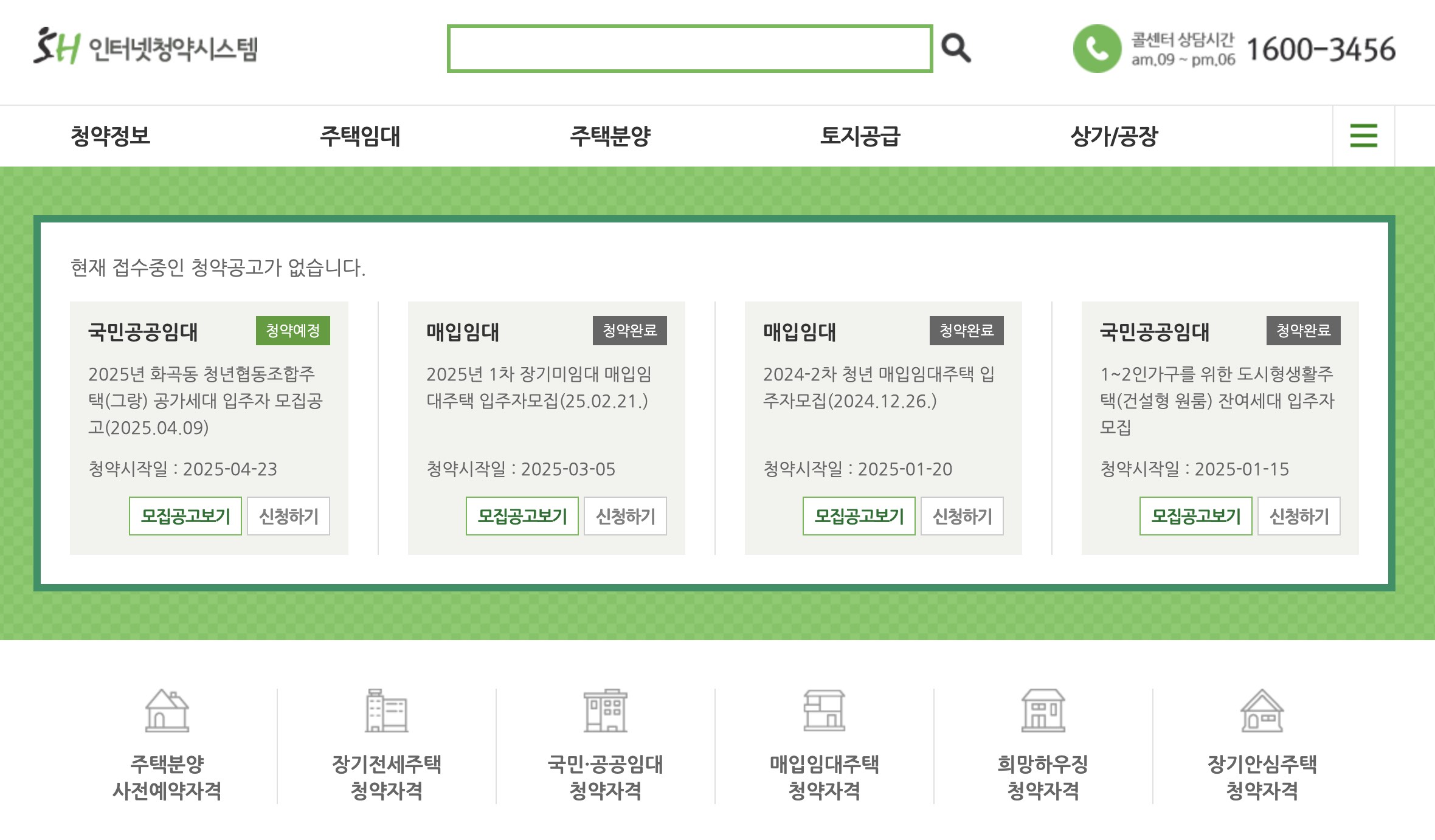View 모집공고보기 for 화곡동 청년협동조합주택

pyautogui.click(x=185, y=516)
